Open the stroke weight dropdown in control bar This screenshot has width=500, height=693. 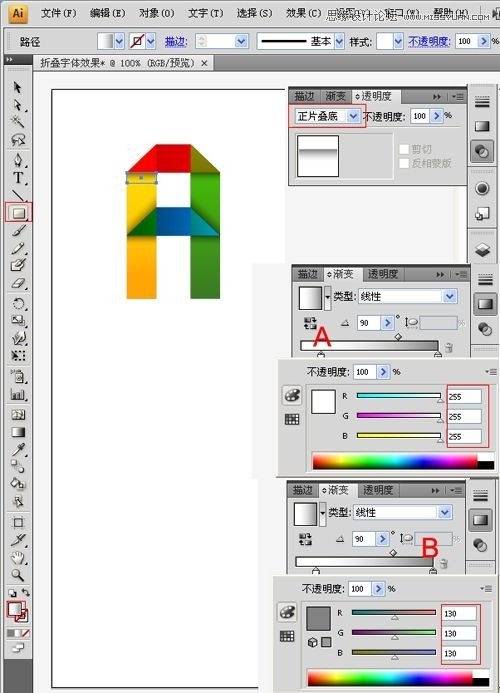[x=241, y=42]
